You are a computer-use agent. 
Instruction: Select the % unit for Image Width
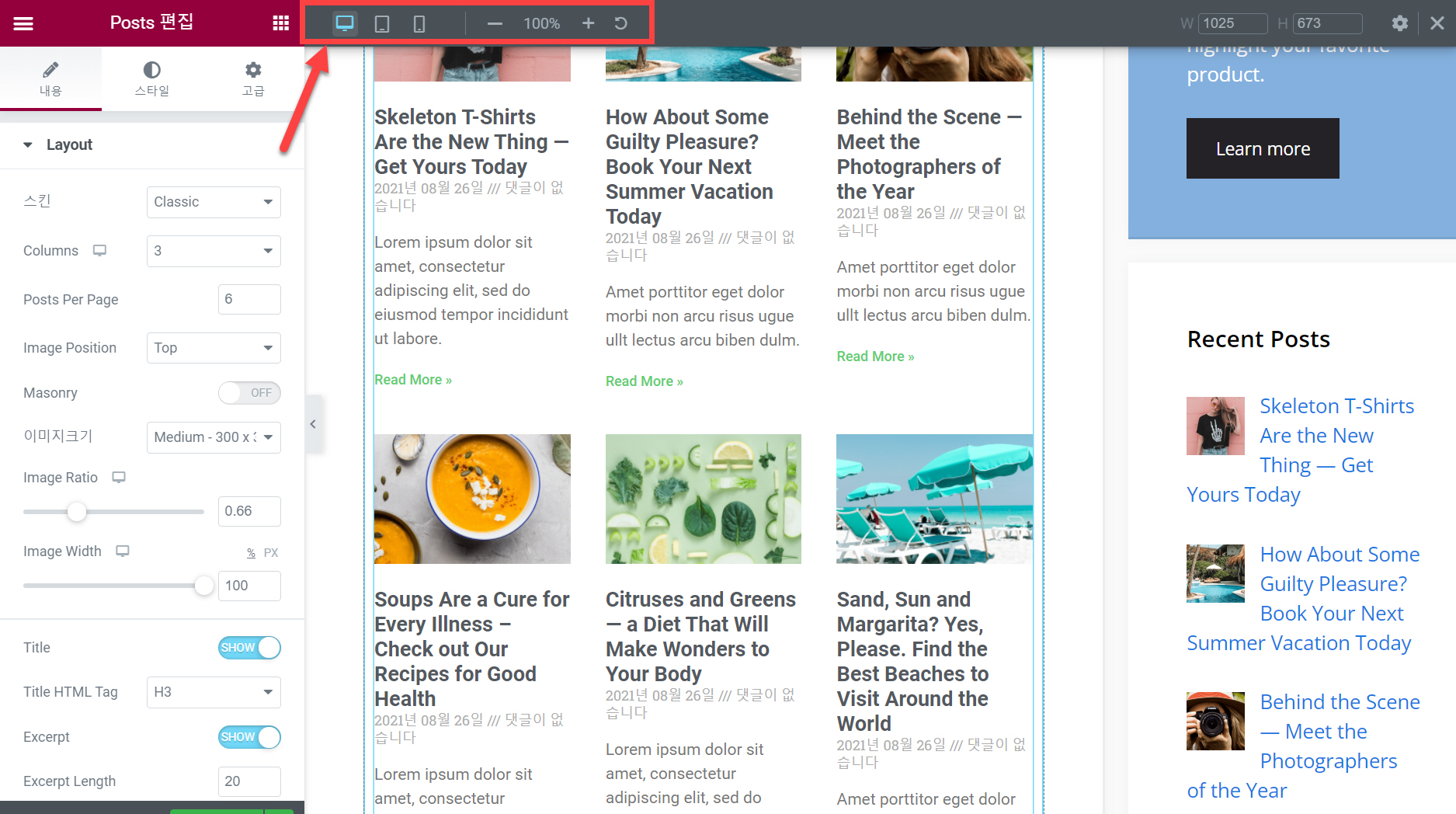click(x=251, y=553)
